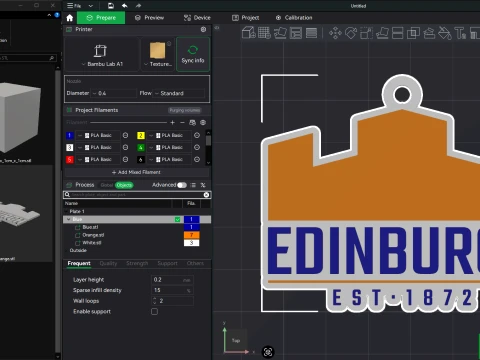Open printer settings gear icon
480x360 pixels.
[203, 29]
